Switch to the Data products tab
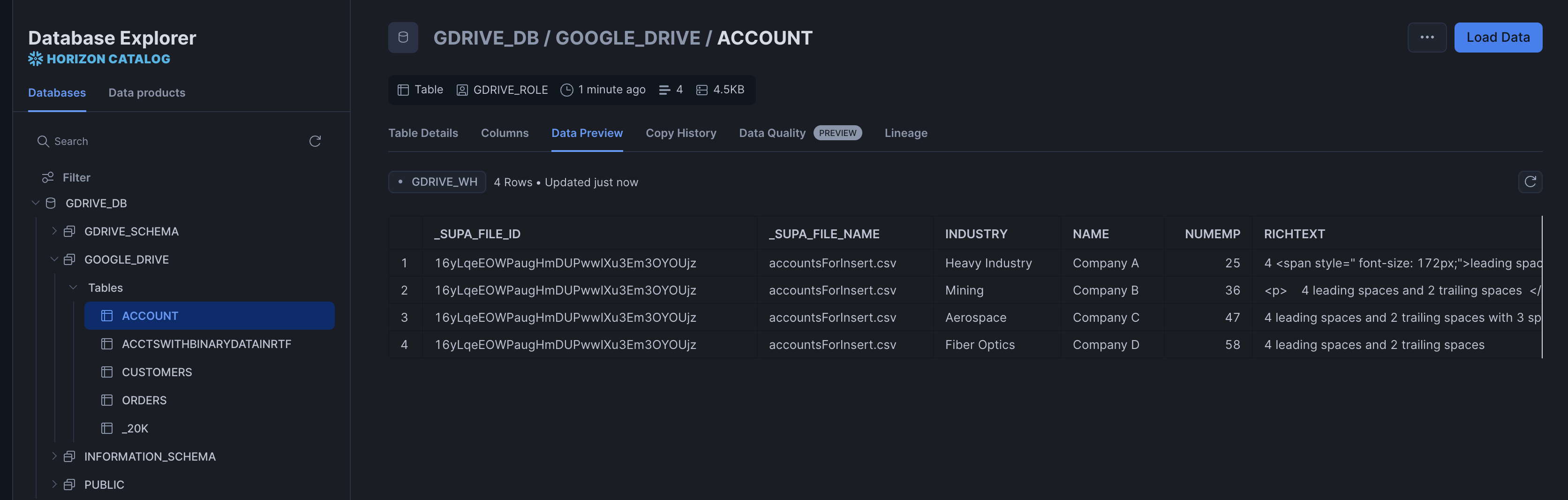This screenshot has height=500, width=1568. (x=147, y=93)
